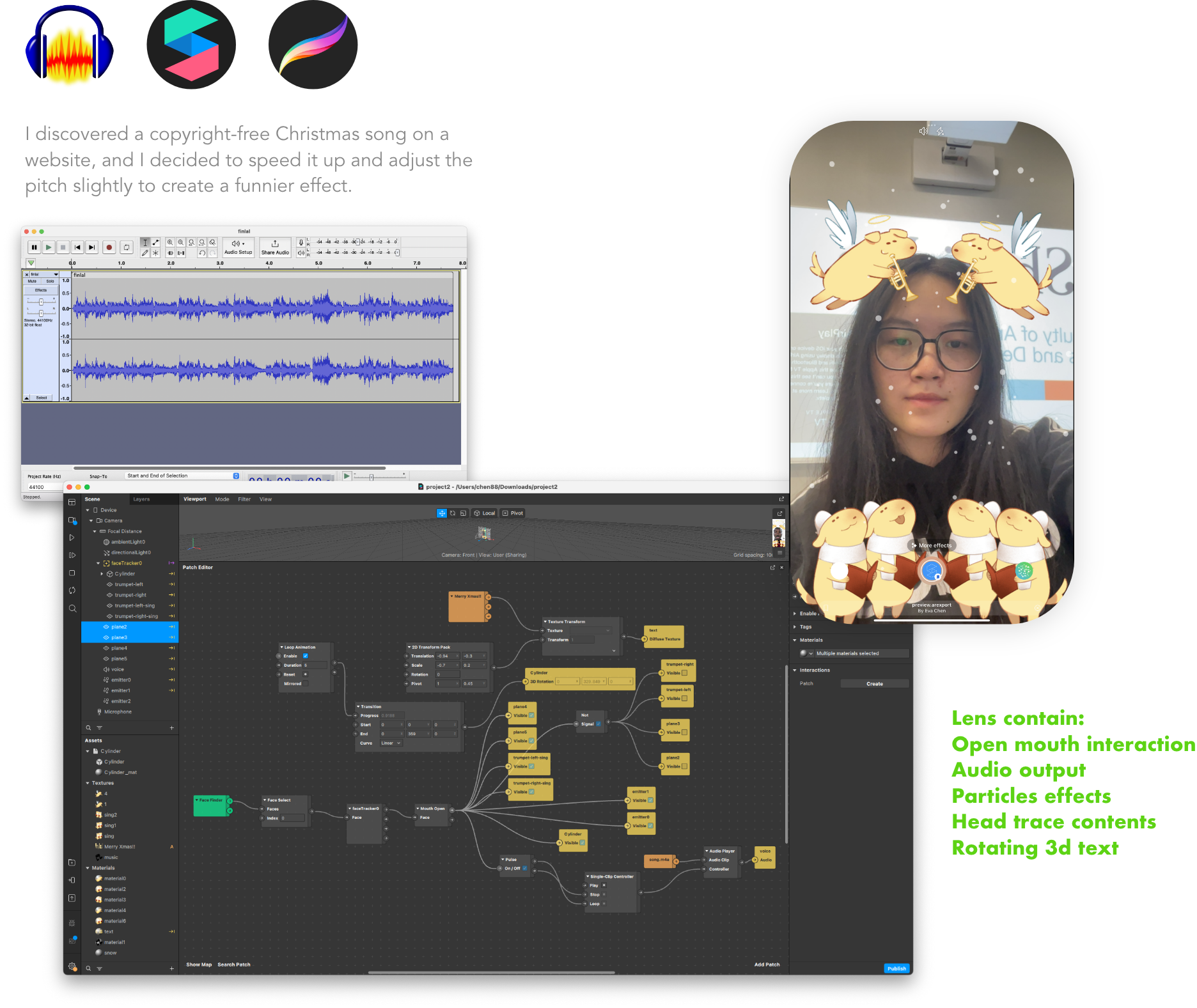Click the Share Audio button
Image resolution: width=1197 pixels, height=1008 pixels.
click(x=275, y=247)
